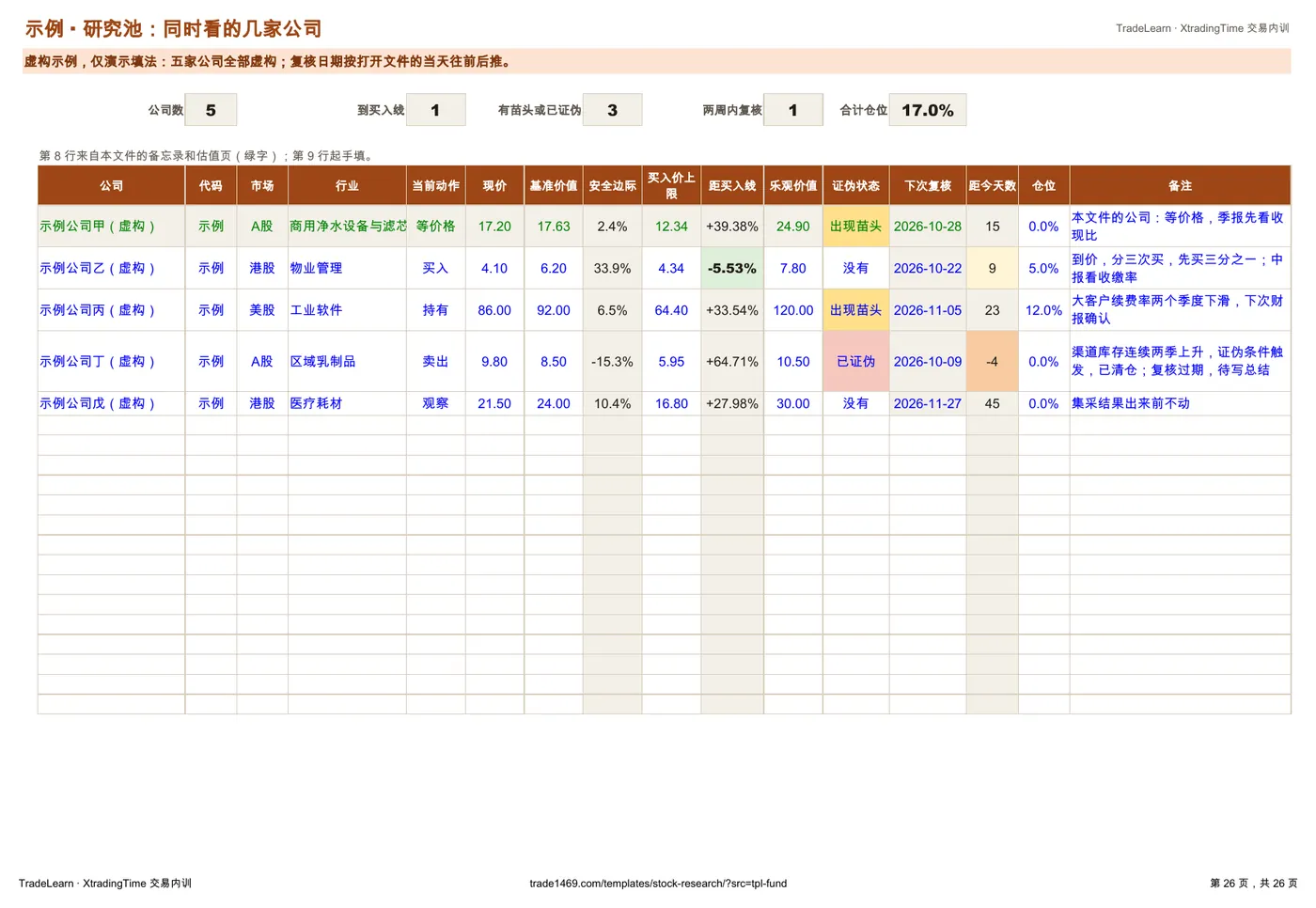Click the pink 已证伪 status cell

pos(855,362)
